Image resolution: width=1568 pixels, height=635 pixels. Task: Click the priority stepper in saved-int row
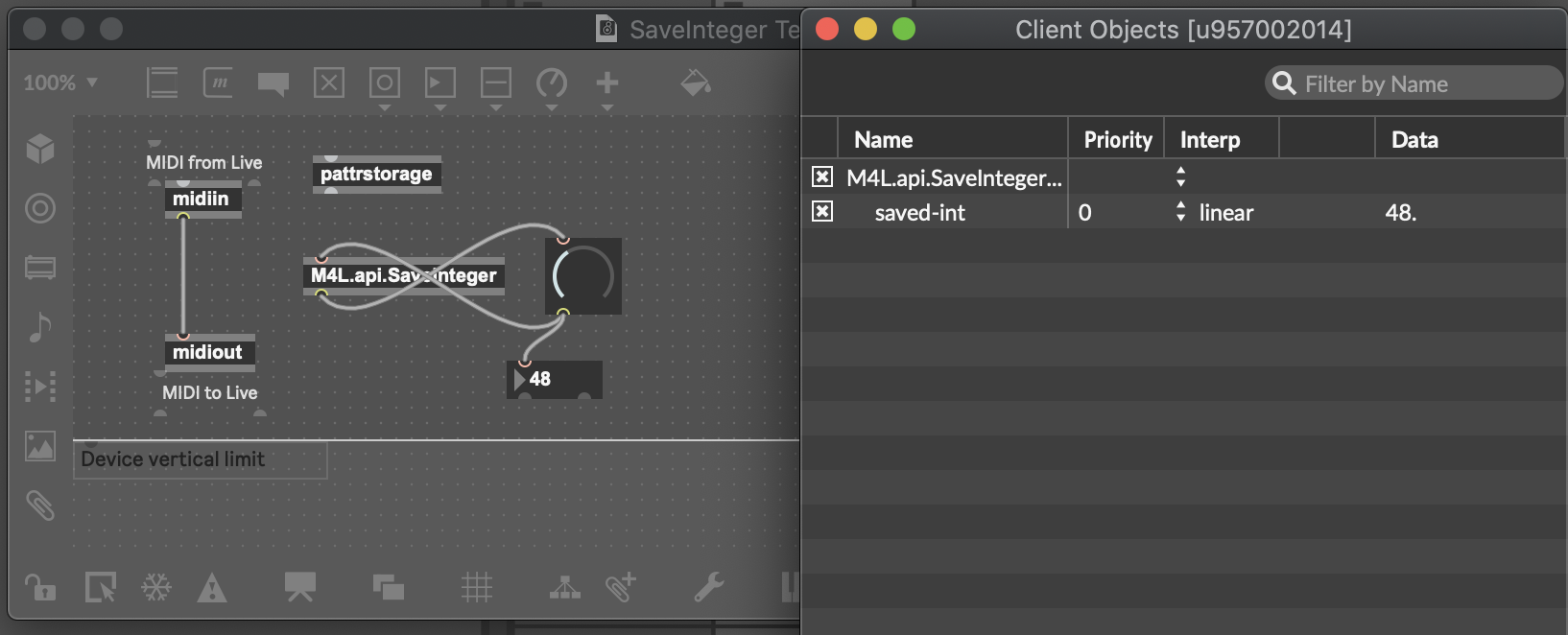[1180, 212]
